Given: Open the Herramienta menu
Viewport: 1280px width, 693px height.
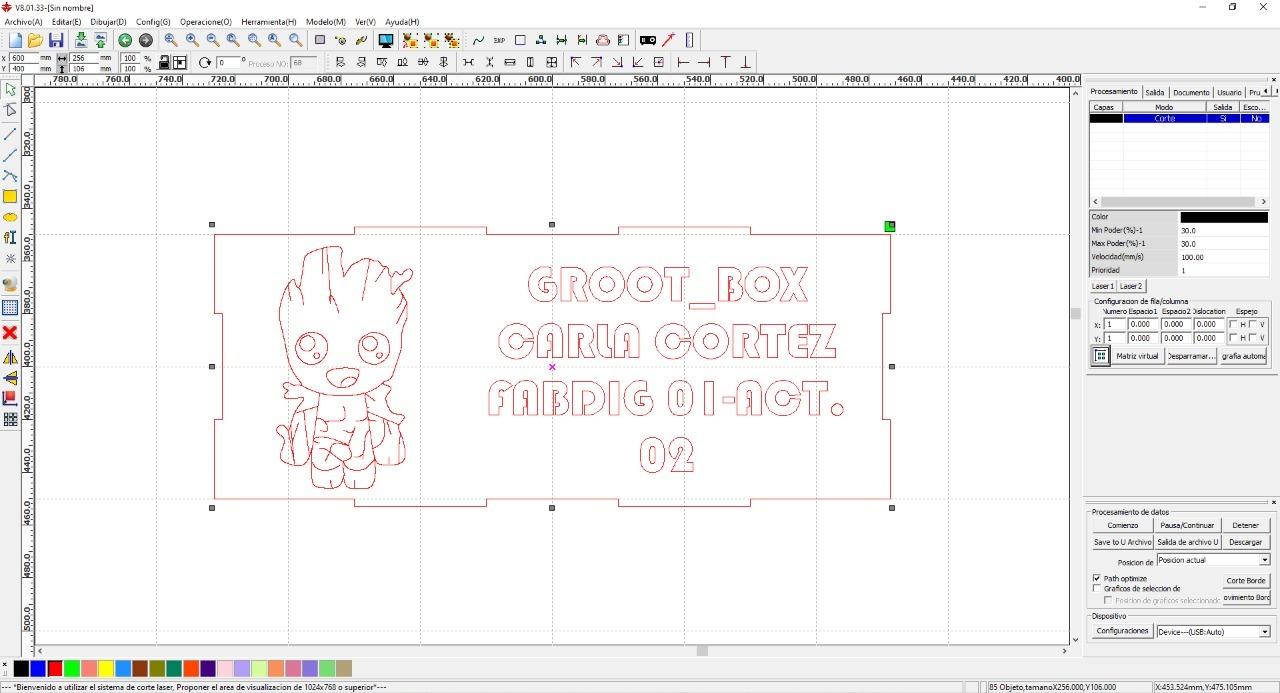Looking at the screenshot, I should click(269, 21).
